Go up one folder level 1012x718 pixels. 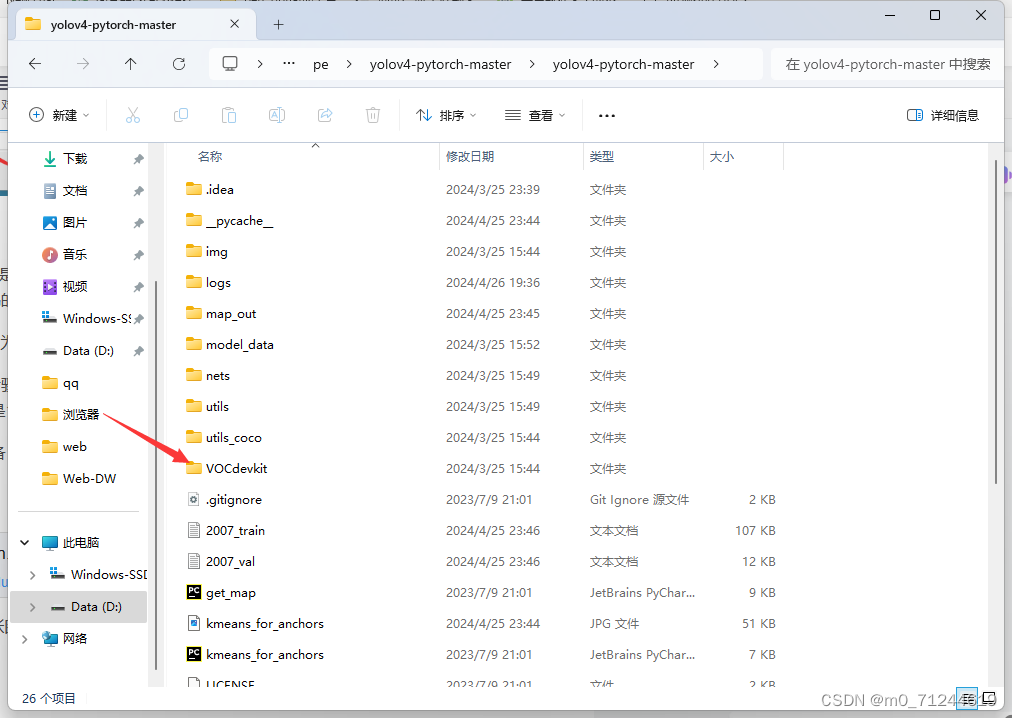point(130,64)
